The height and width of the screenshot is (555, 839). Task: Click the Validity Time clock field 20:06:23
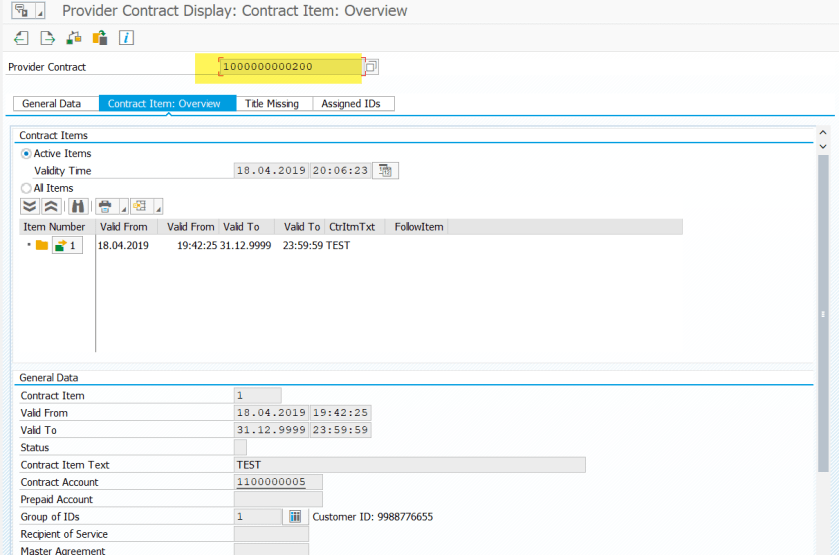pos(340,171)
